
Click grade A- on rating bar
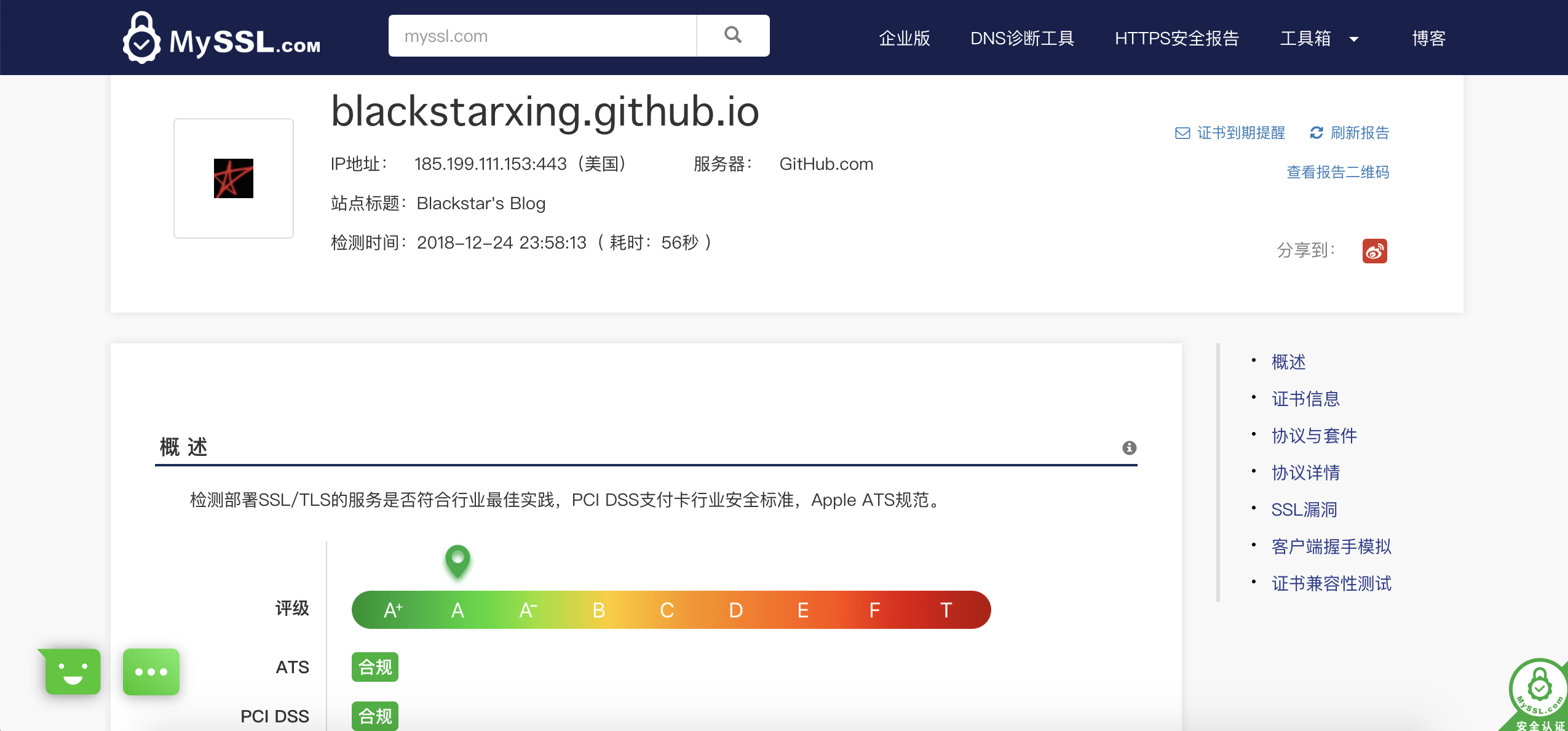tap(528, 610)
